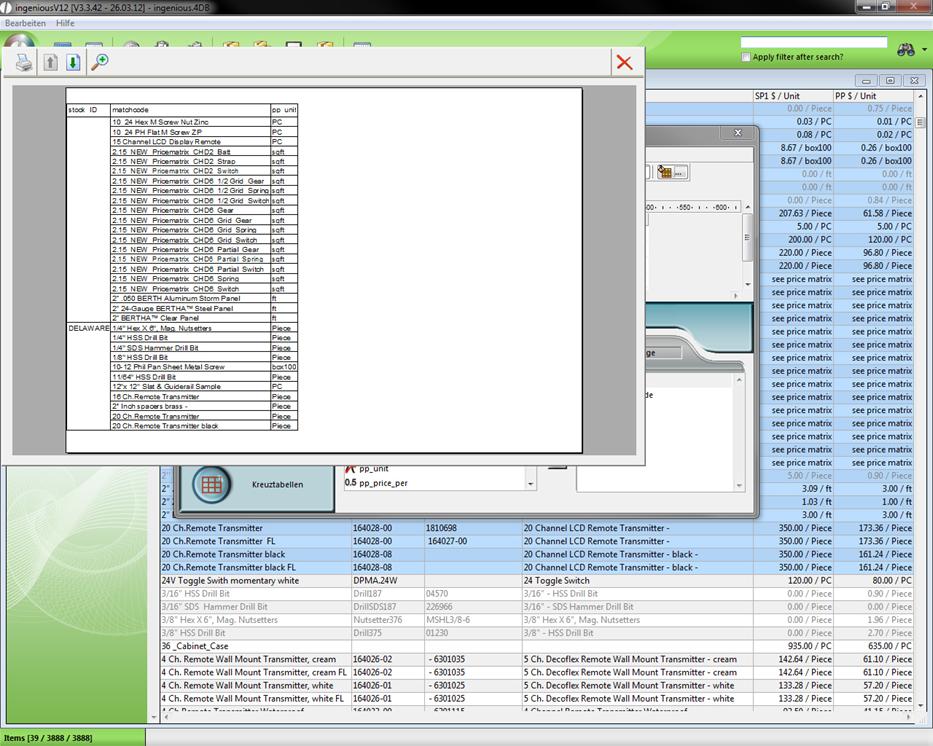Viewport: 933px width, 746px height.
Task: Open the Bearbeiten menu
Action: click(25, 23)
